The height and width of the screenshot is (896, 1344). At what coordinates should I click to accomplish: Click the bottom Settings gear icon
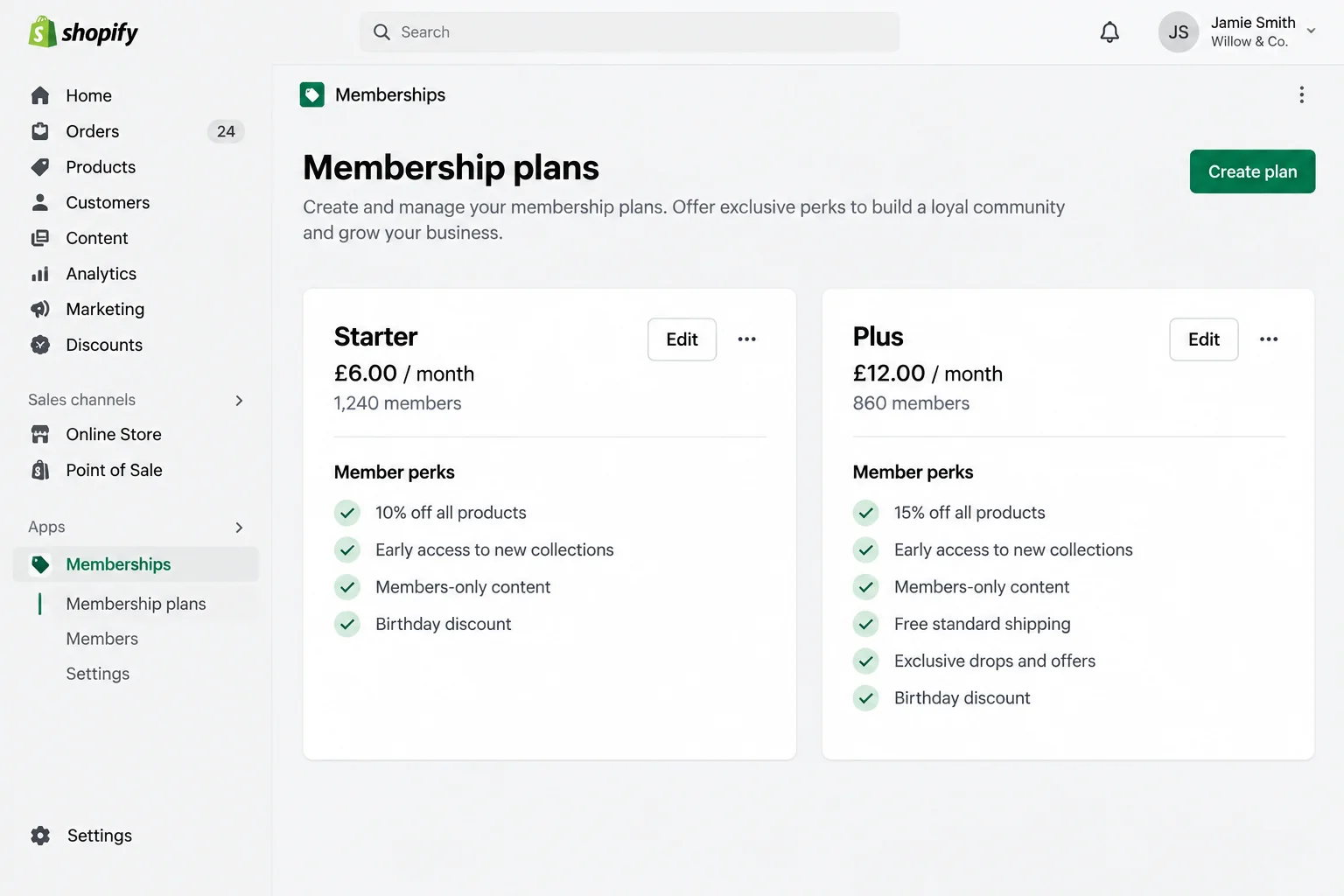click(x=40, y=836)
